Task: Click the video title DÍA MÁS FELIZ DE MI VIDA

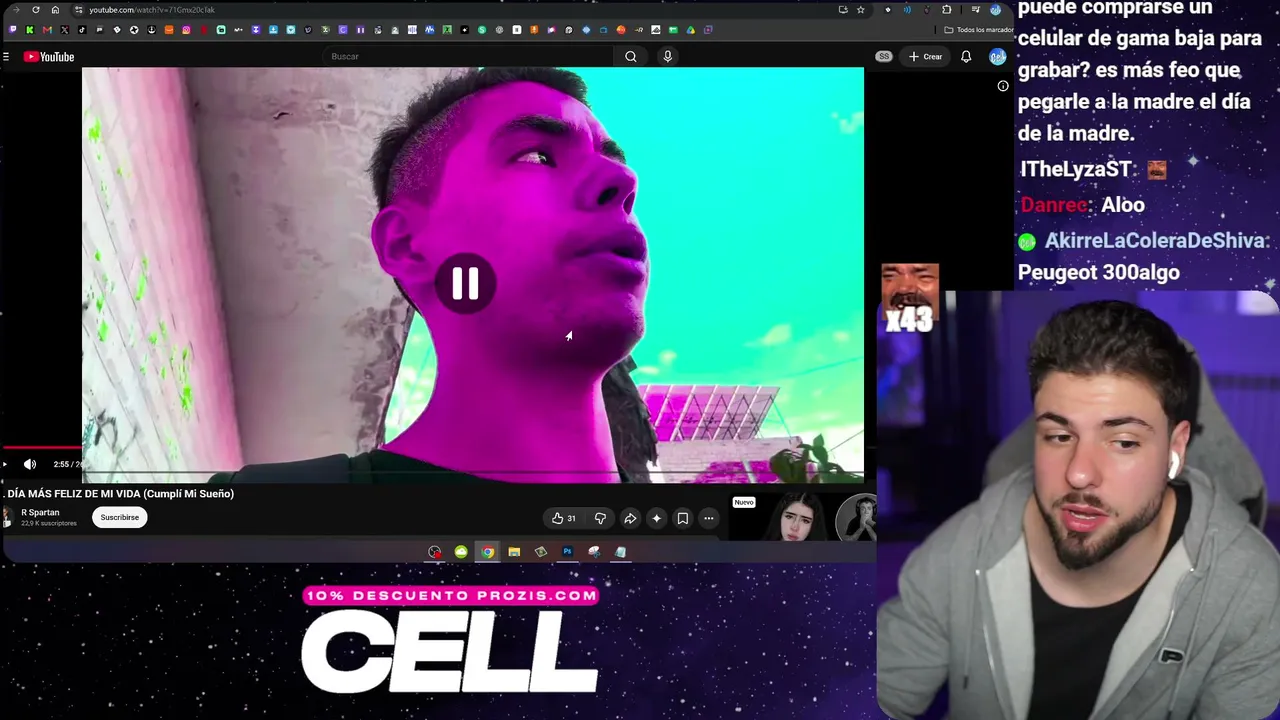Action: (x=120, y=494)
